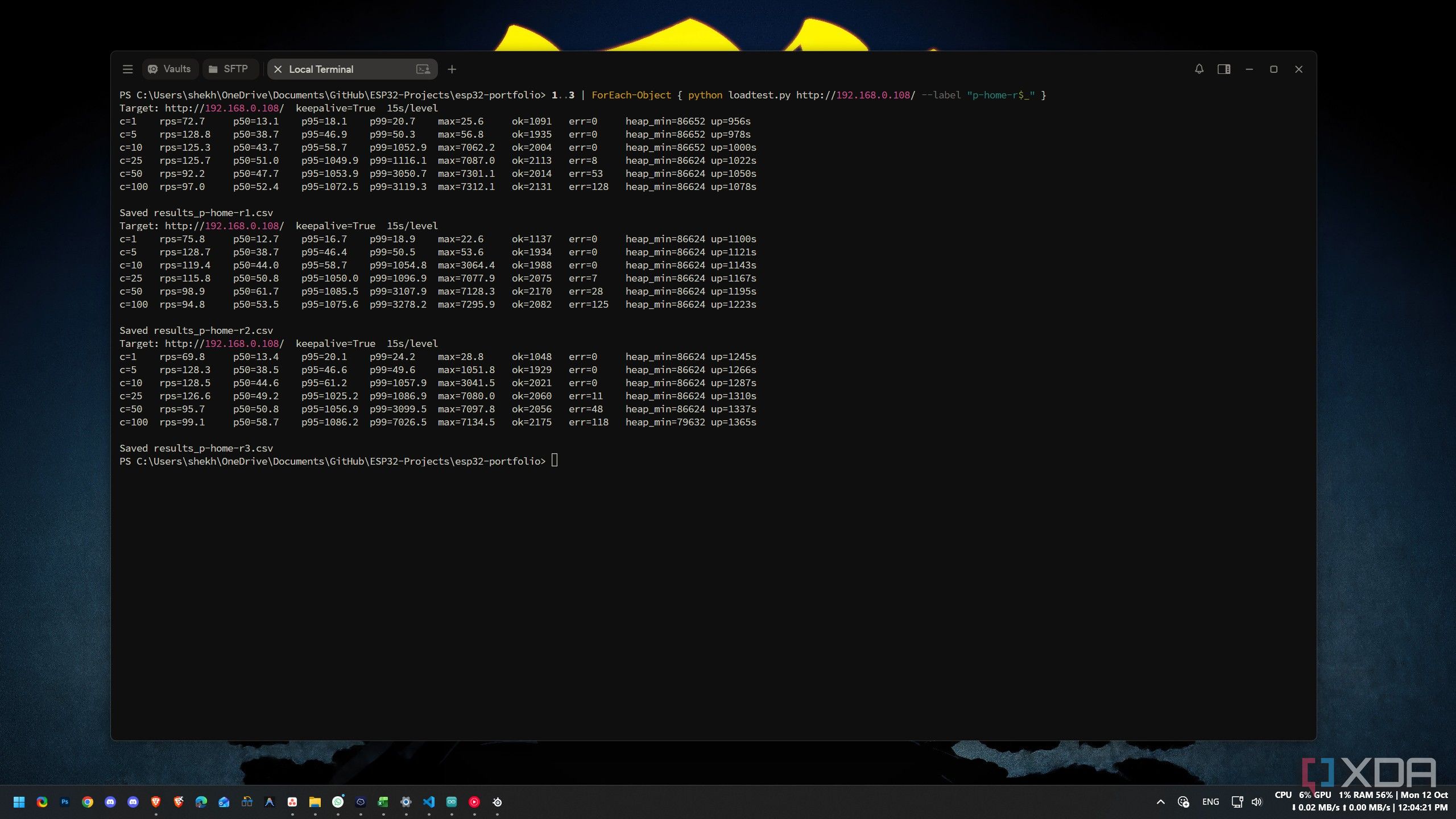This screenshot has width=1456, height=819.
Task: Maximize the Termius window
Action: [1273, 69]
